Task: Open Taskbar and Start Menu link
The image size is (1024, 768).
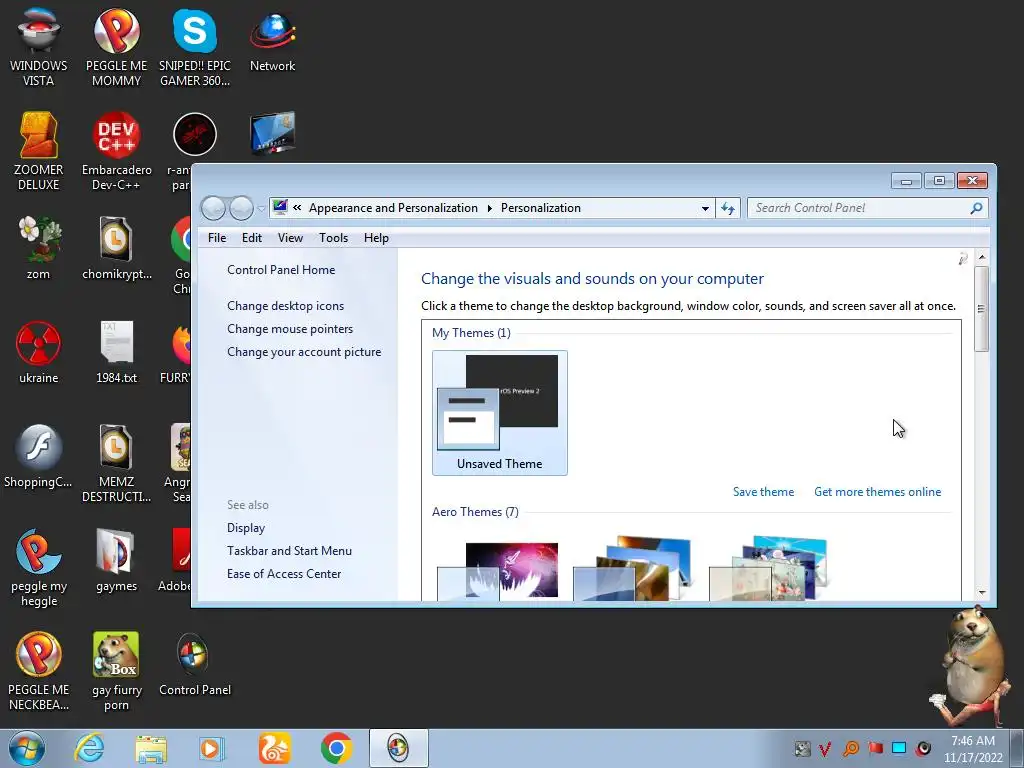Action: click(289, 551)
